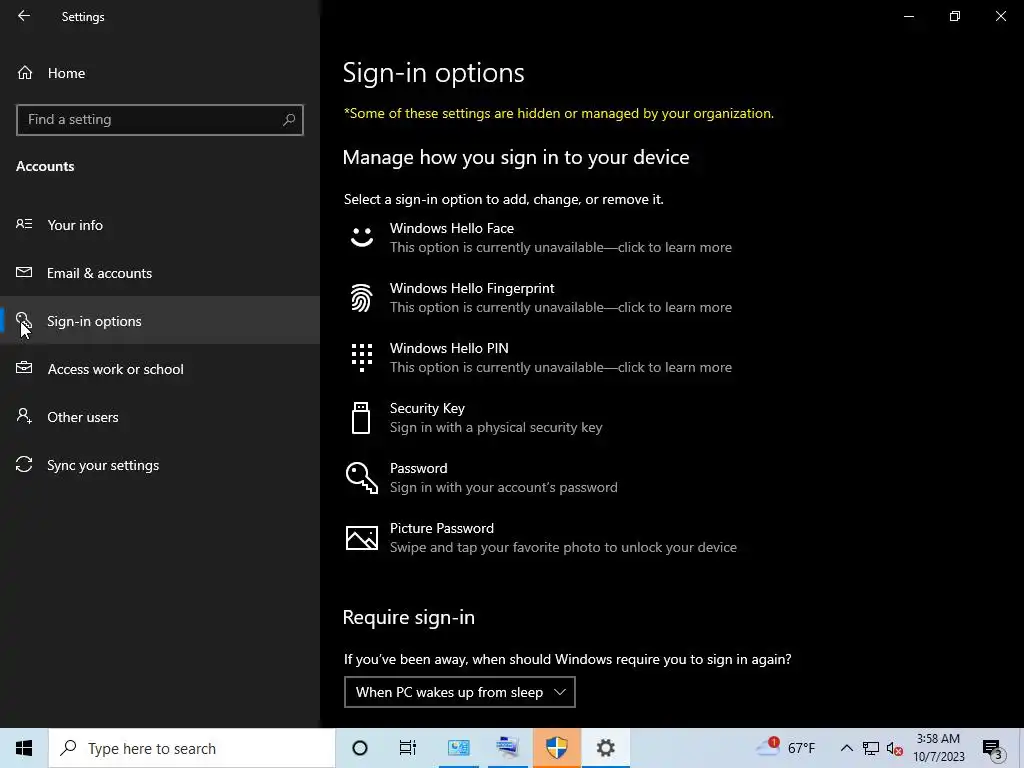Click the organization-managed settings notice
This screenshot has width=1024, height=768.
559,114
